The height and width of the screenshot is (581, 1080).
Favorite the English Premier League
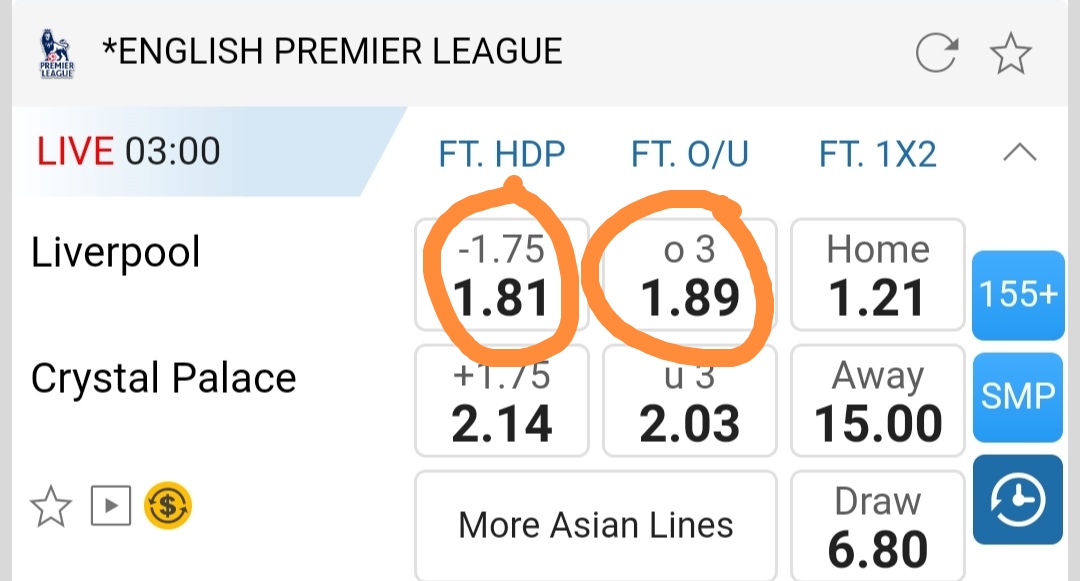point(1010,53)
